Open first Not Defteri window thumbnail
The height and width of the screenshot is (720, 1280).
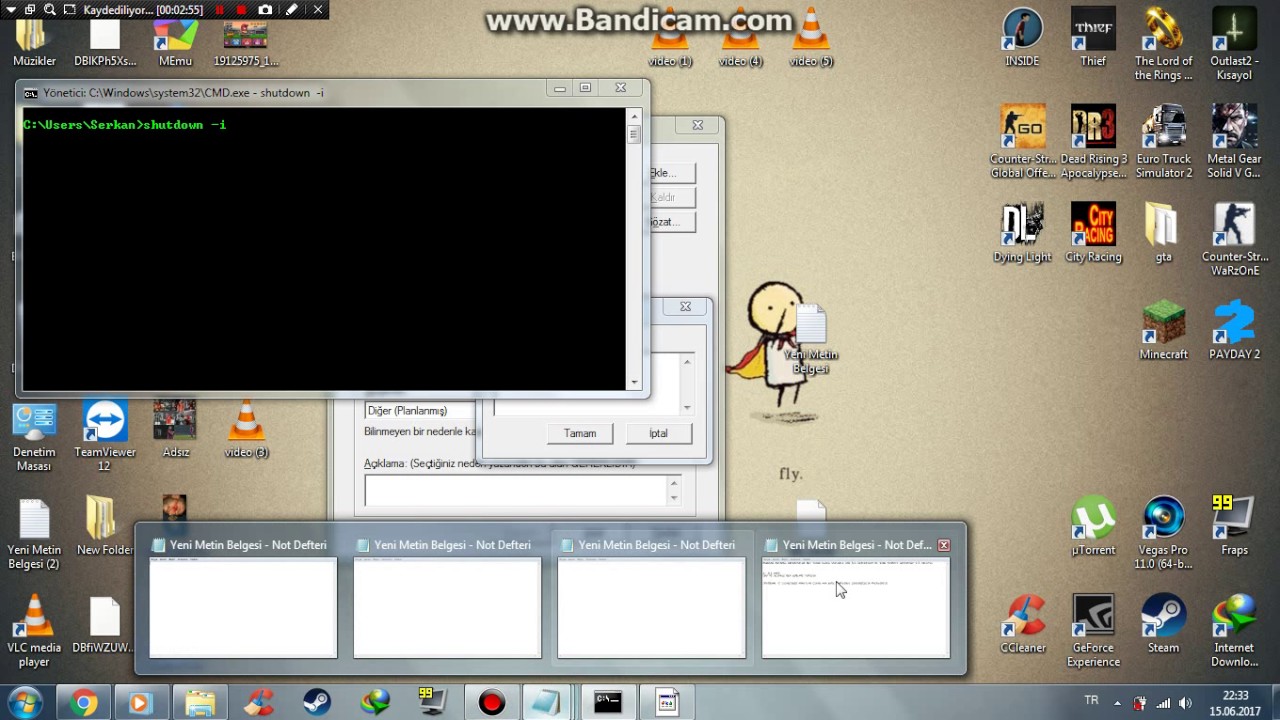[243, 598]
